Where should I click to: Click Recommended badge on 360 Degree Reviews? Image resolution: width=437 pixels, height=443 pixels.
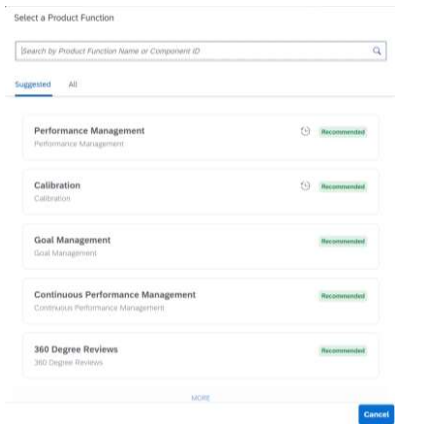(x=343, y=351)
